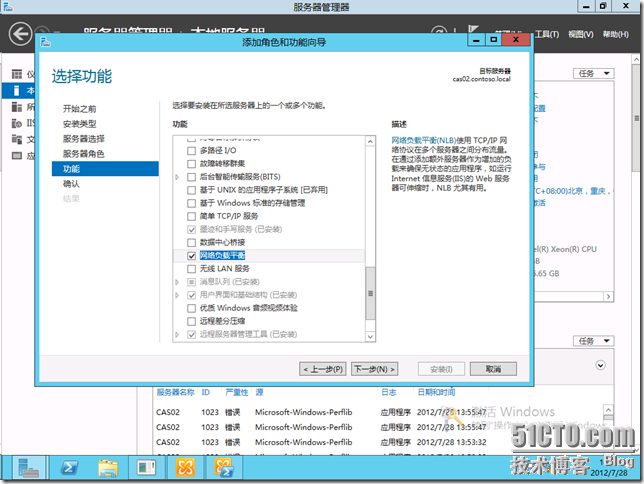
Task: Click the Server Manager back arrow
Action: pos(20,34)
